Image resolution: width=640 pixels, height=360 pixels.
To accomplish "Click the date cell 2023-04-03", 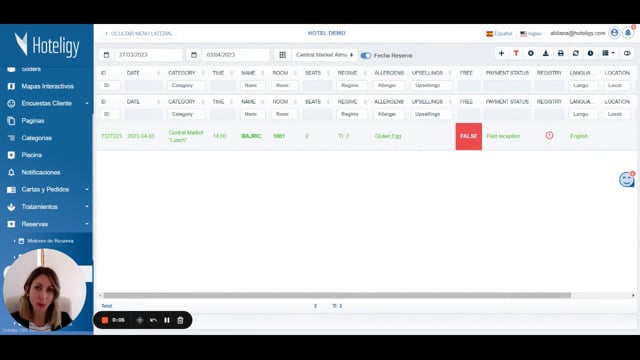I will [141, 136].
